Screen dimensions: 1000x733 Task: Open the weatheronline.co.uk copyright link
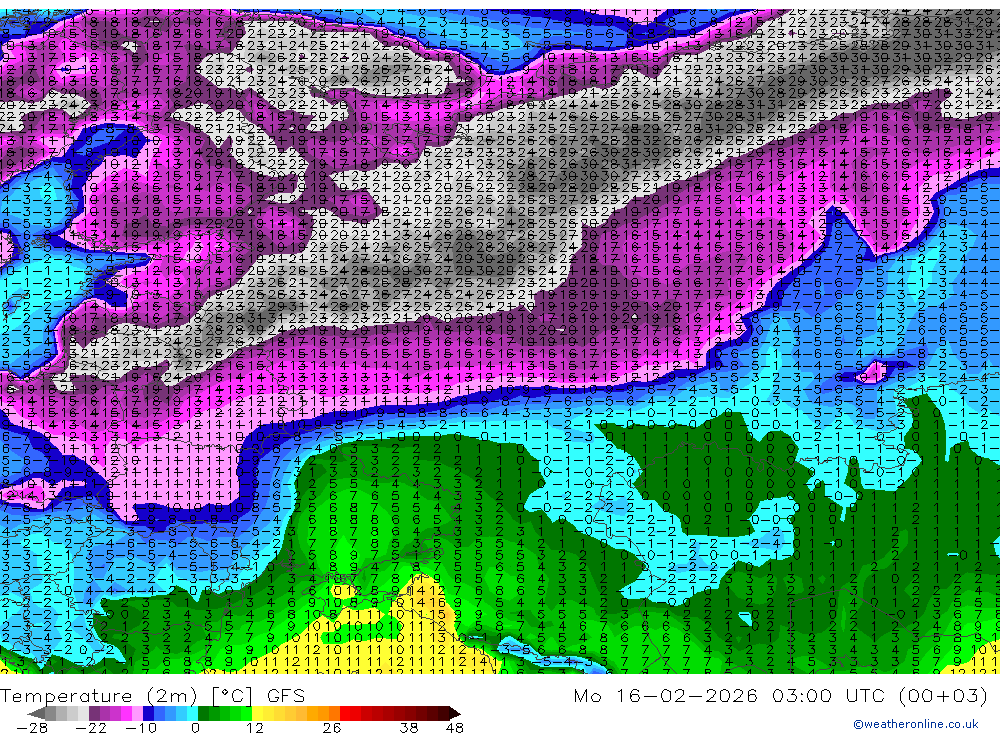(x=915, y=724)
